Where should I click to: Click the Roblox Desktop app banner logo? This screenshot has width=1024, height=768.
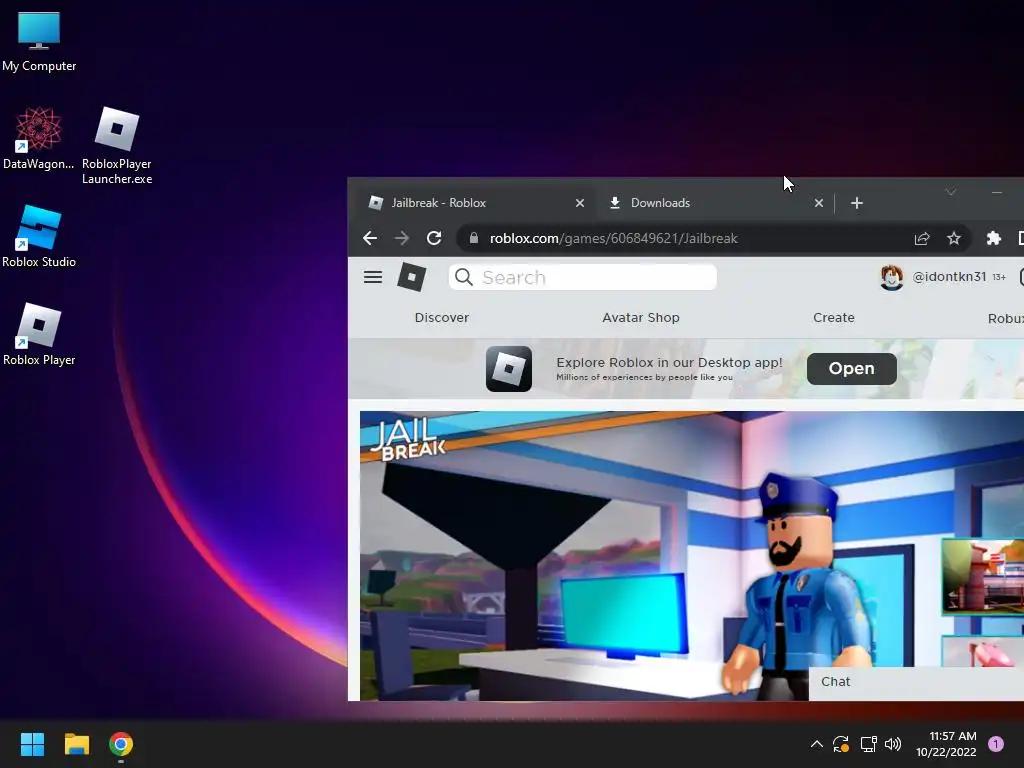coord(509,369)
